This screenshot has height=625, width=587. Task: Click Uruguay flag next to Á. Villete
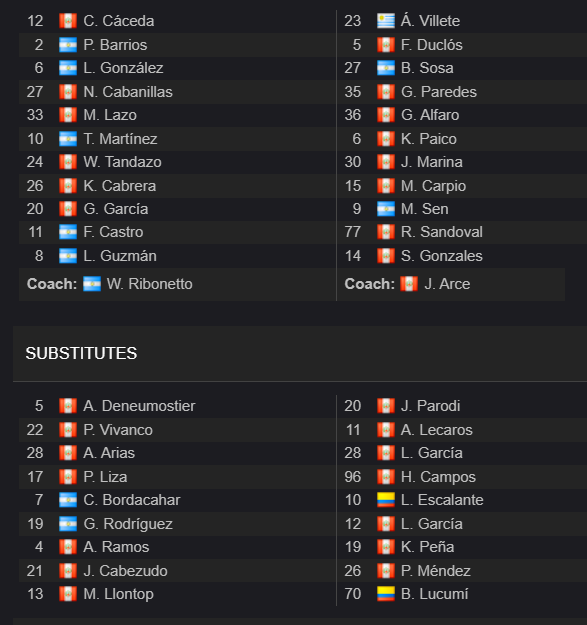[386, 21]
